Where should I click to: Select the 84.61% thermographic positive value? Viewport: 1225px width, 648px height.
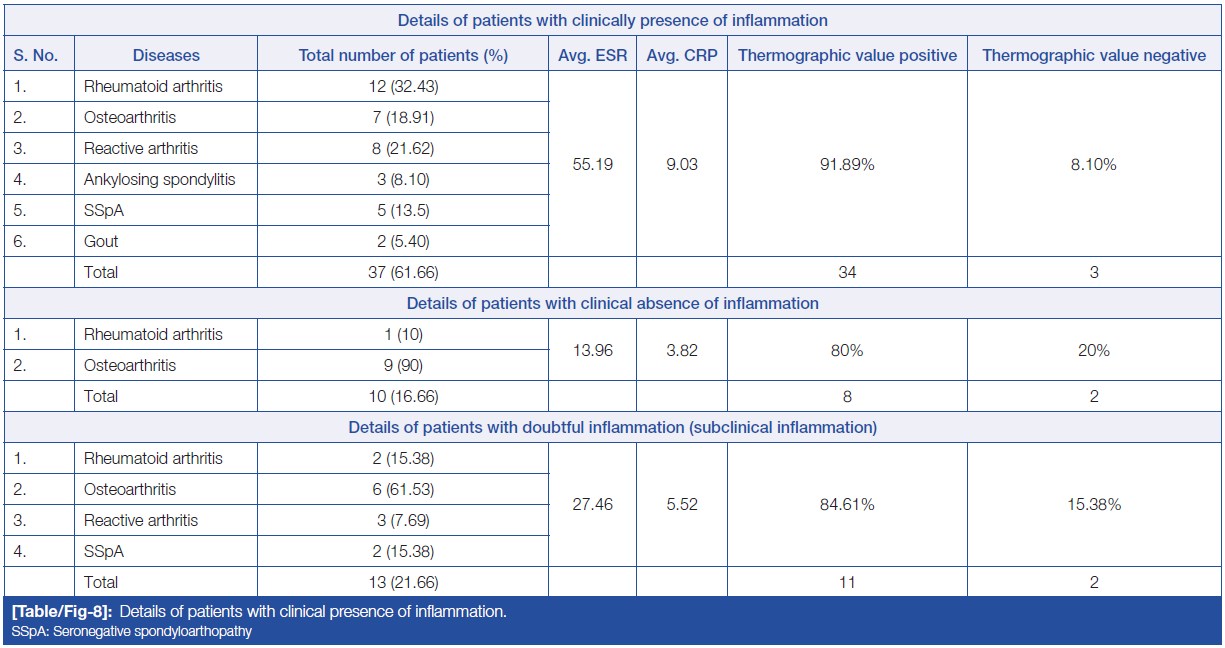point(847,505)
